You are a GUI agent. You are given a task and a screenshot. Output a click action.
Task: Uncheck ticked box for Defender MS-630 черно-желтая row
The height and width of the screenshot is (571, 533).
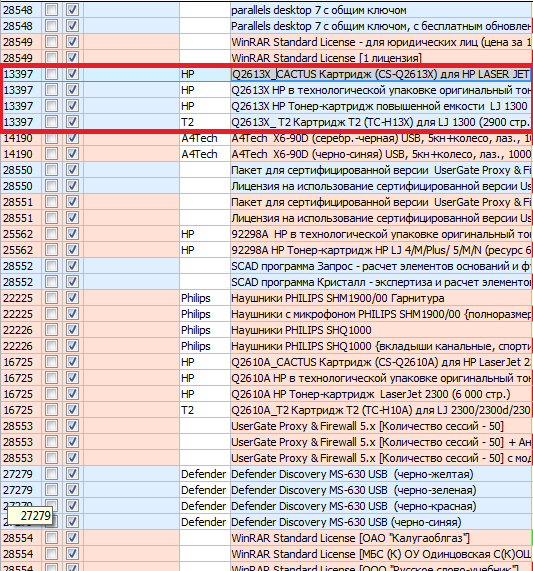click(72, 474)
